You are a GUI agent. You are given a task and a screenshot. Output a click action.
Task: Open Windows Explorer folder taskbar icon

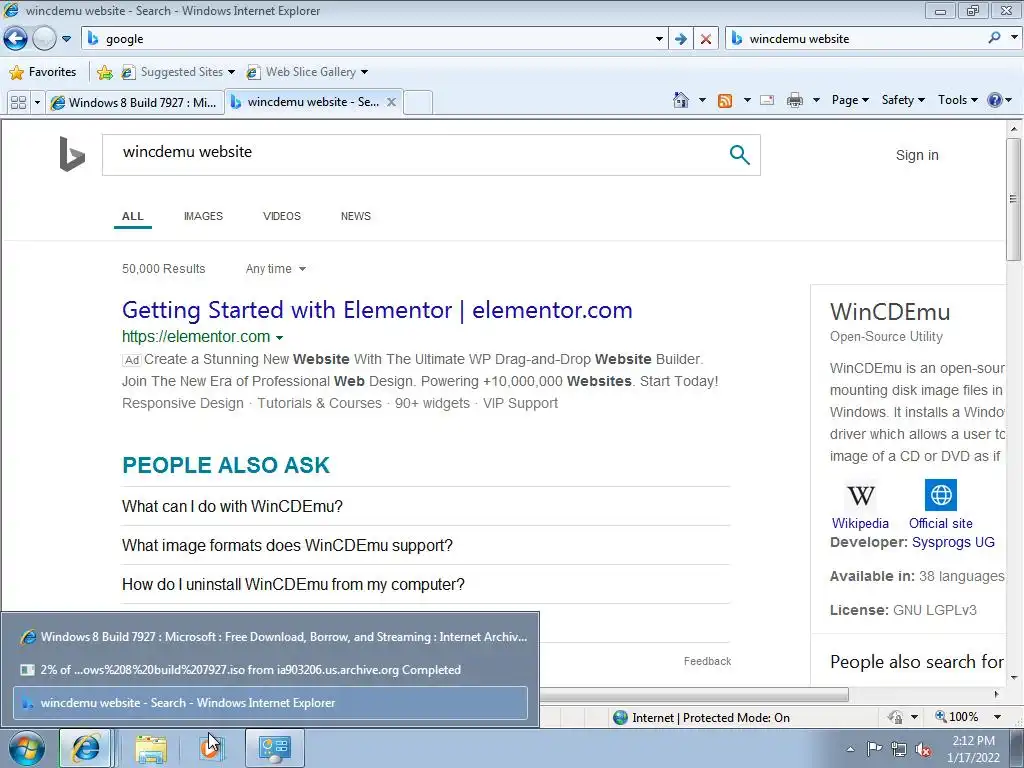tap(151, 748)
